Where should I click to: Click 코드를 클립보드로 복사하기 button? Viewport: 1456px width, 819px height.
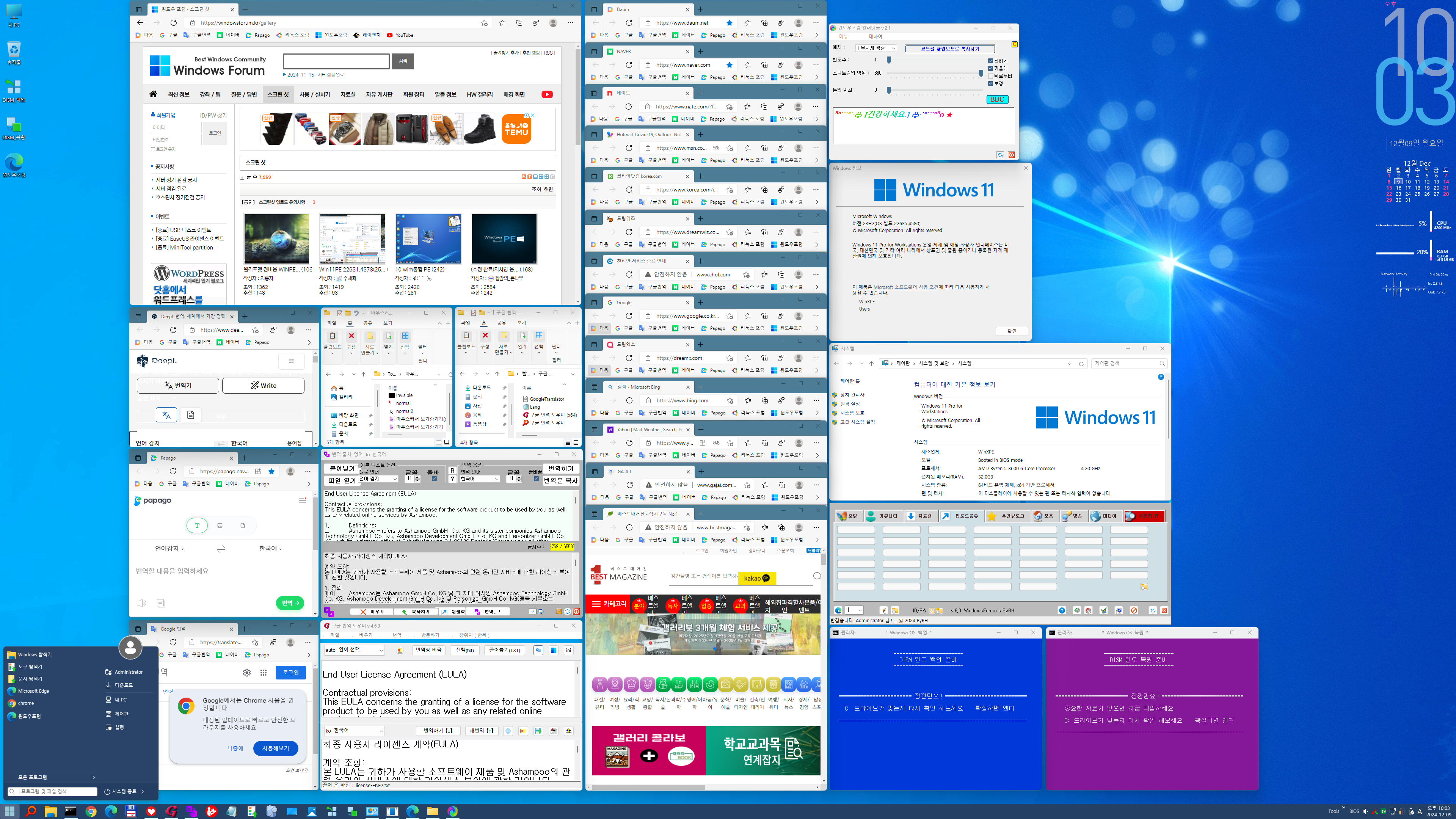(949, 49)
